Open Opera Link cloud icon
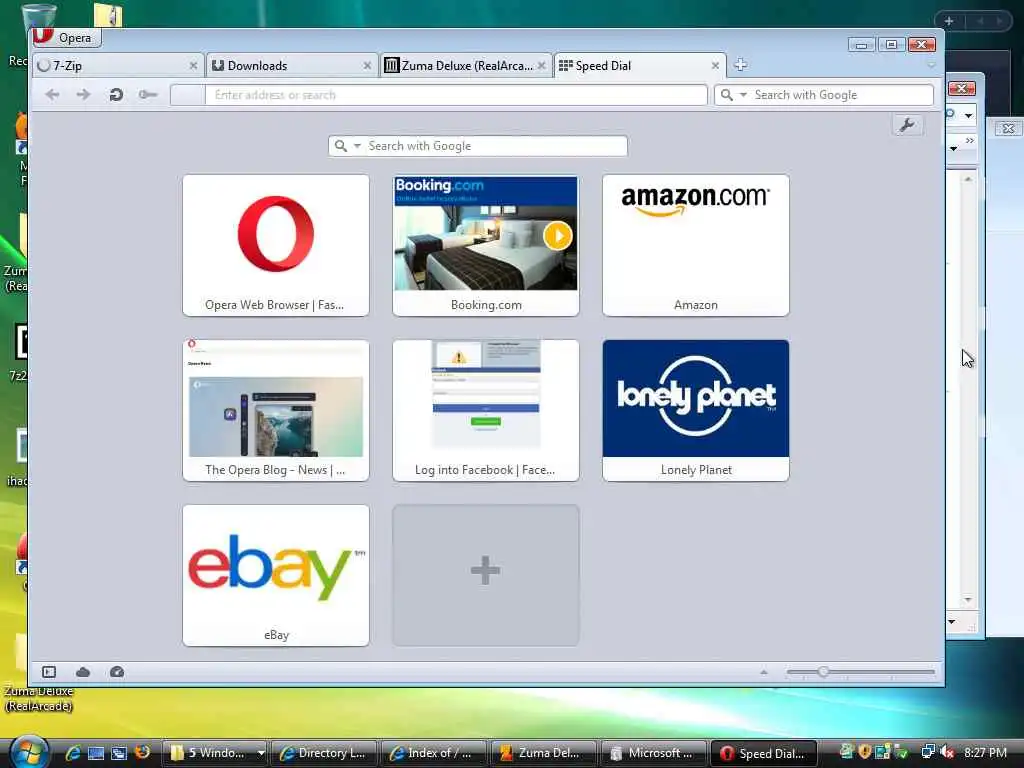1024x768 pixels. 83,672
